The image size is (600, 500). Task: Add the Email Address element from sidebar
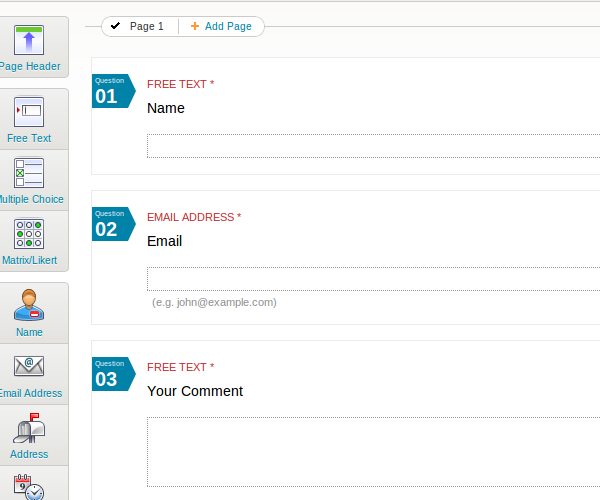click(29, 375)
